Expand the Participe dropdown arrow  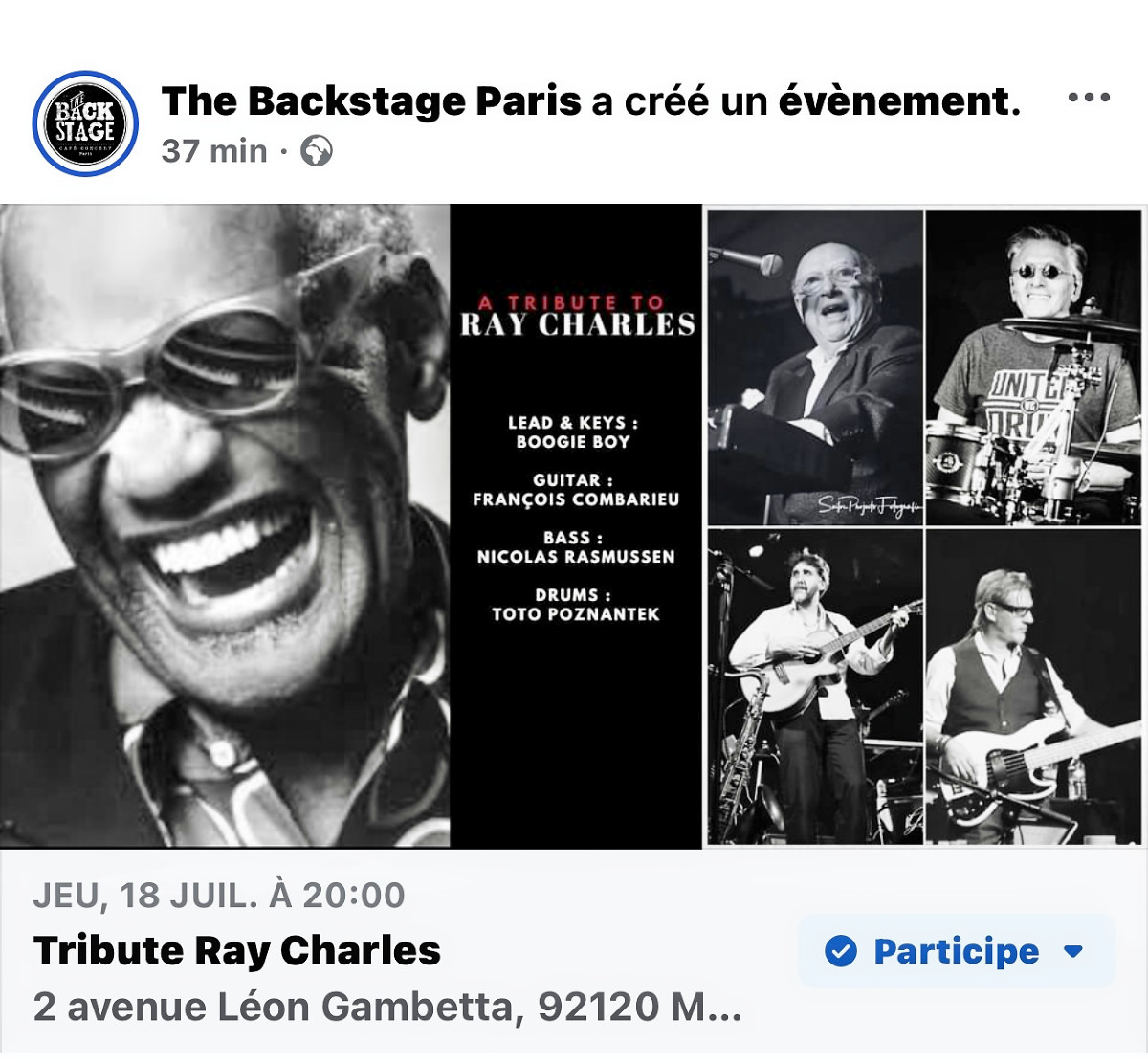[1073, 951]
